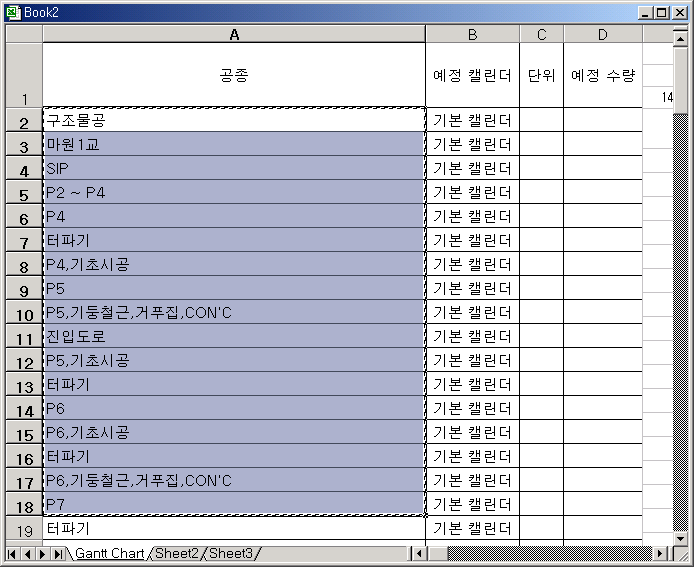
Task: Maximize the Book2 workbook window
Action: (660, 13)
